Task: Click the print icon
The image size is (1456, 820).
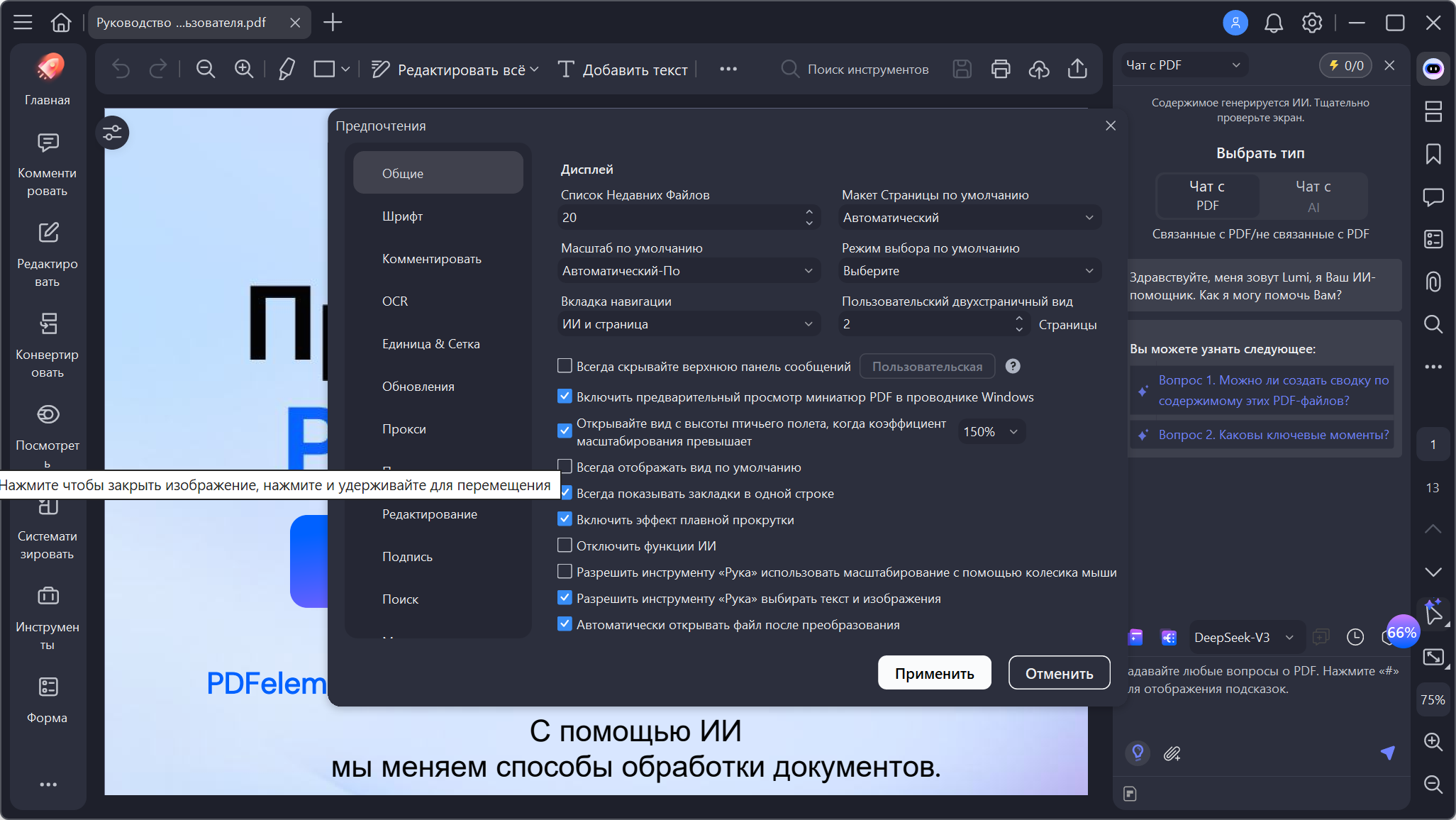Action: pyautogui.click(x=1000, y=69)
